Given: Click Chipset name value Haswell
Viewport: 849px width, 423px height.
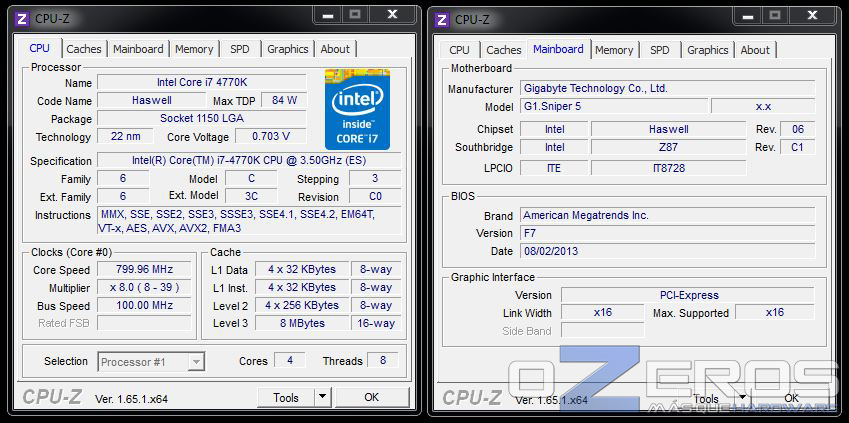Looking at the screenshot, I should coord(668,129).
